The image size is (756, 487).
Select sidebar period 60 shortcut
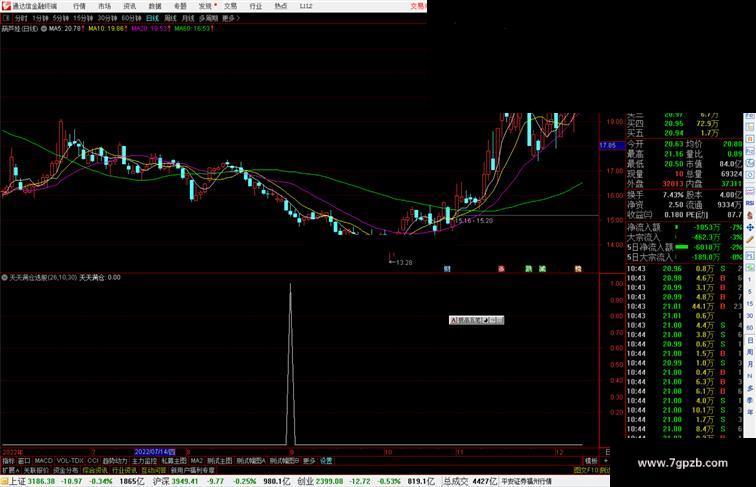[750, 327]
